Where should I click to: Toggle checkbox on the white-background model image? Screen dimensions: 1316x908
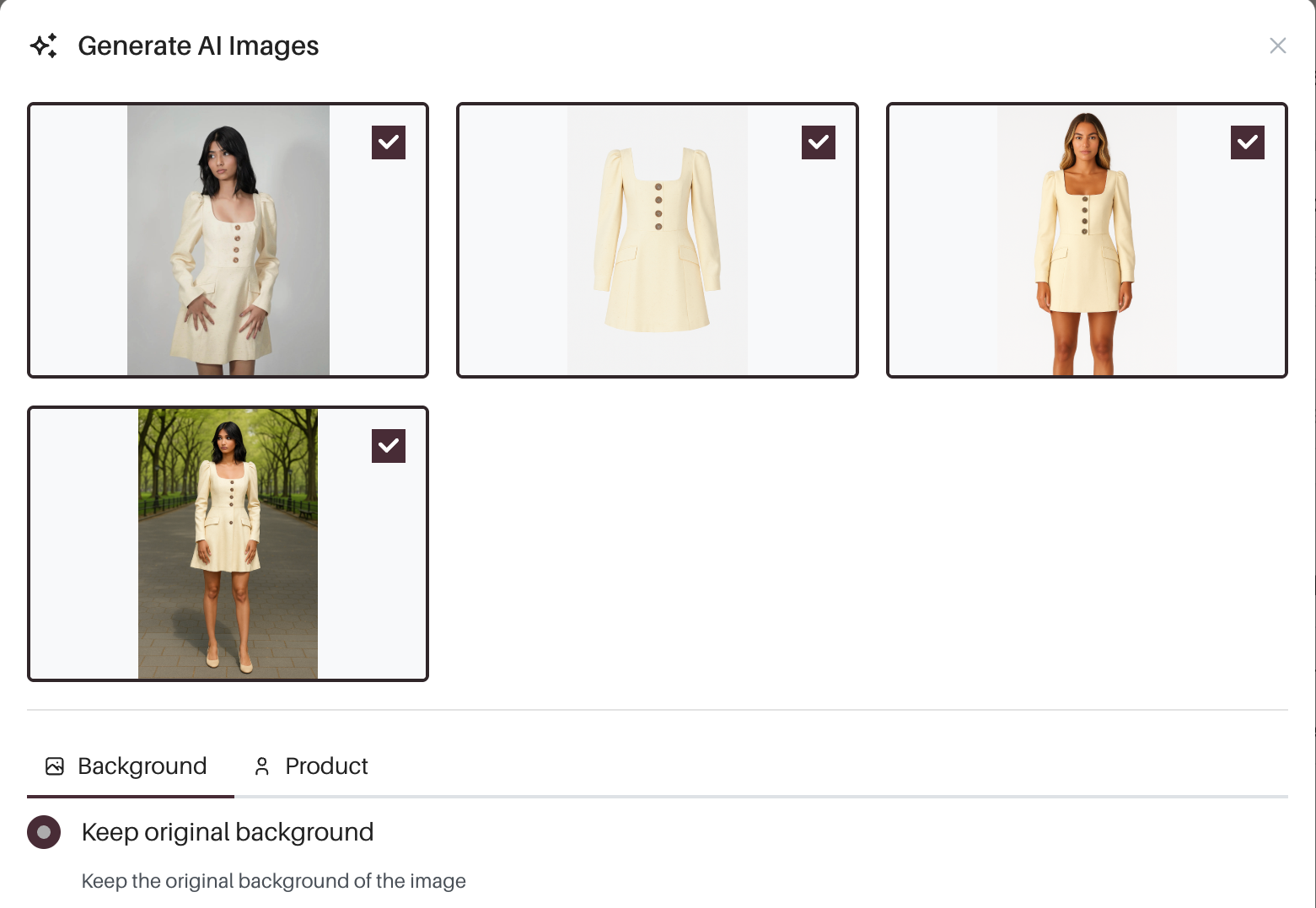[x=1247, y=142]
